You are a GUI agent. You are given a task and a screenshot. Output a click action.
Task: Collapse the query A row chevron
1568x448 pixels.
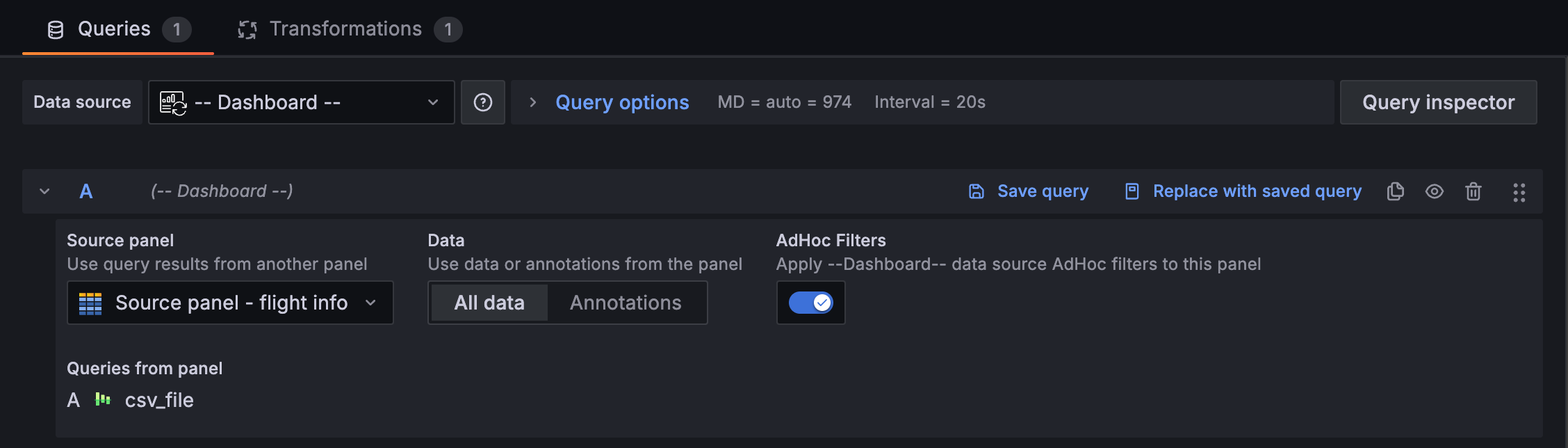[x=44, y=191]
